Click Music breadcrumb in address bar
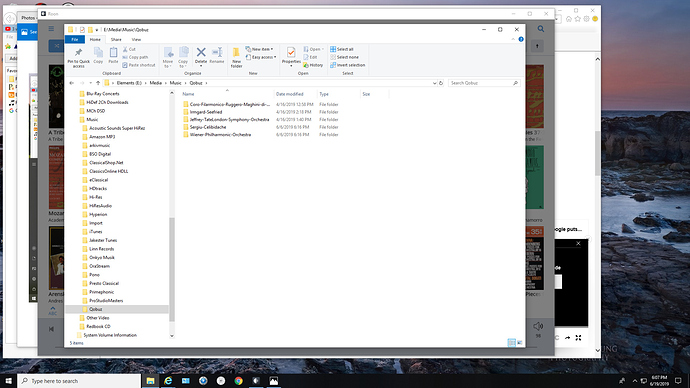Screen dimensions: 690x388 175,83
